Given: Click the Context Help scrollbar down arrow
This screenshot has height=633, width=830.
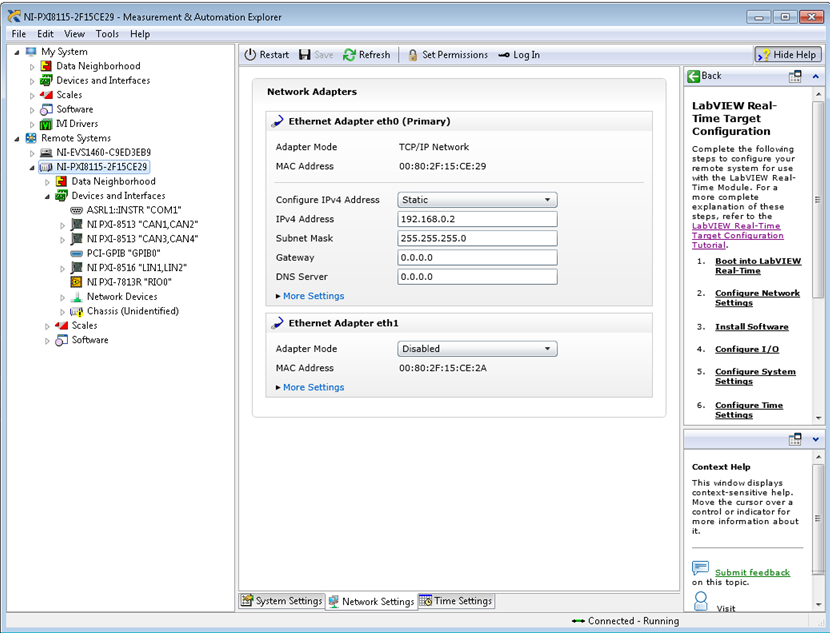Looking at the screenshot, I should pyautogui.click(x=818, y=604).
